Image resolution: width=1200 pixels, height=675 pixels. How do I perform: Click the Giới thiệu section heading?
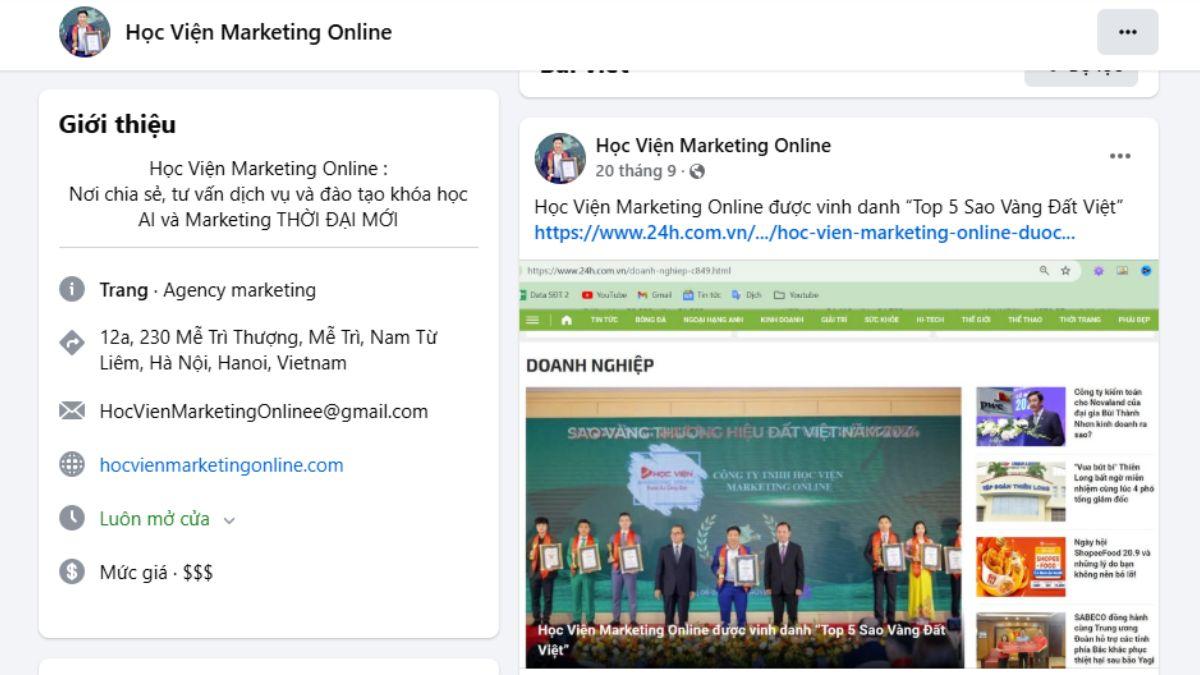tap(117, 124)
